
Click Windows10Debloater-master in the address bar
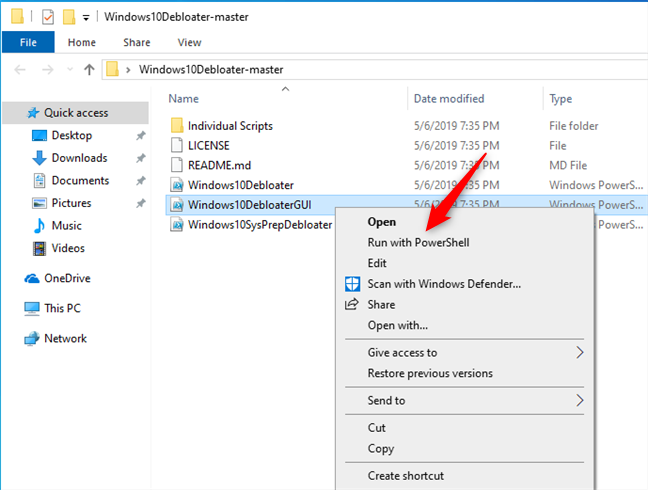211,69
